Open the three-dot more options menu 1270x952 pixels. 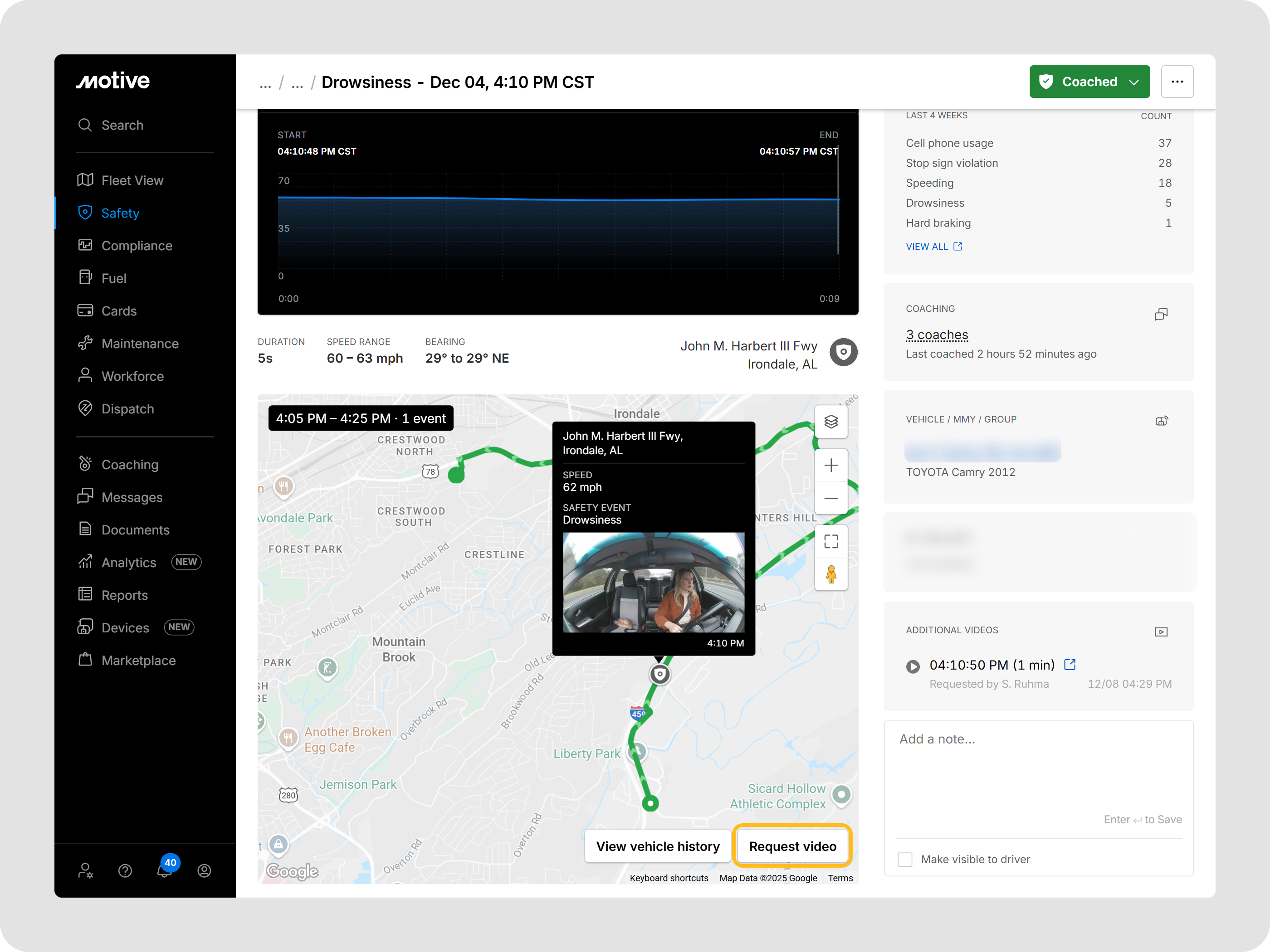1177,82
